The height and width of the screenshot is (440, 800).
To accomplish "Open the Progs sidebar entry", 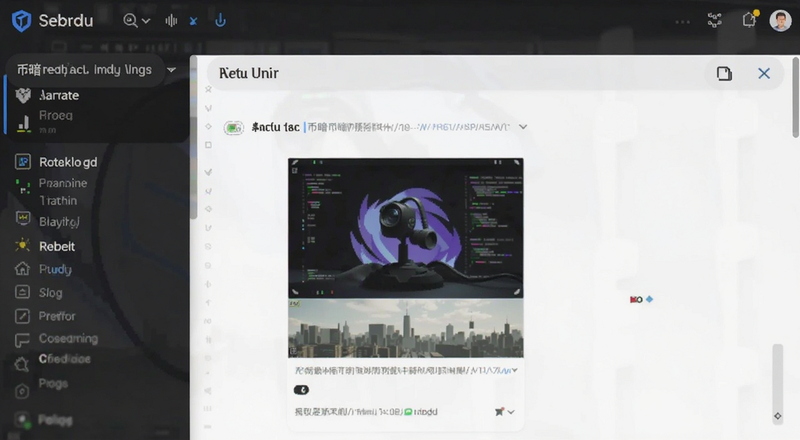I will pyautogui.click(x=53, y=383).
